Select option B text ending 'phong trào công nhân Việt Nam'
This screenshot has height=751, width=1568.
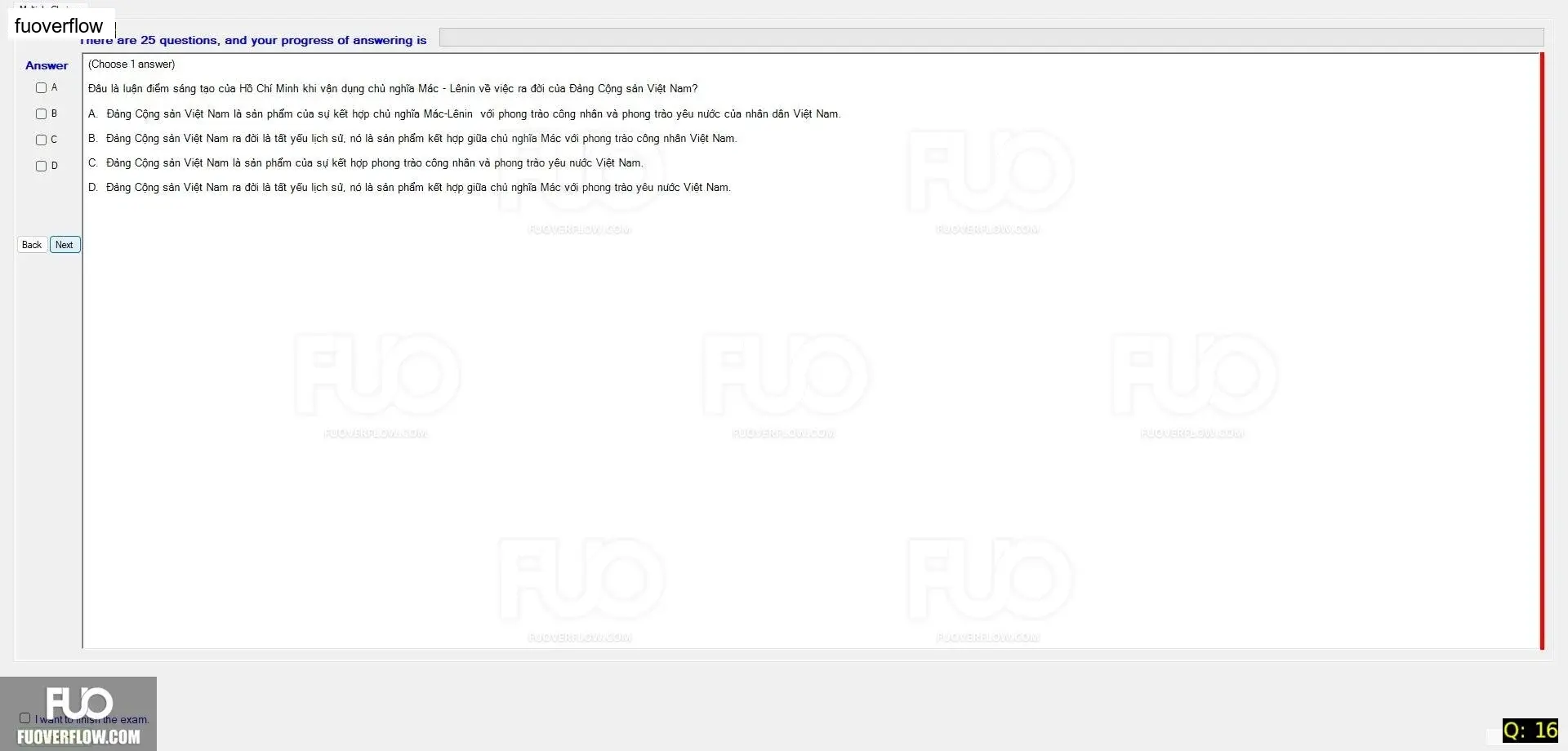[x=412, y=139]
